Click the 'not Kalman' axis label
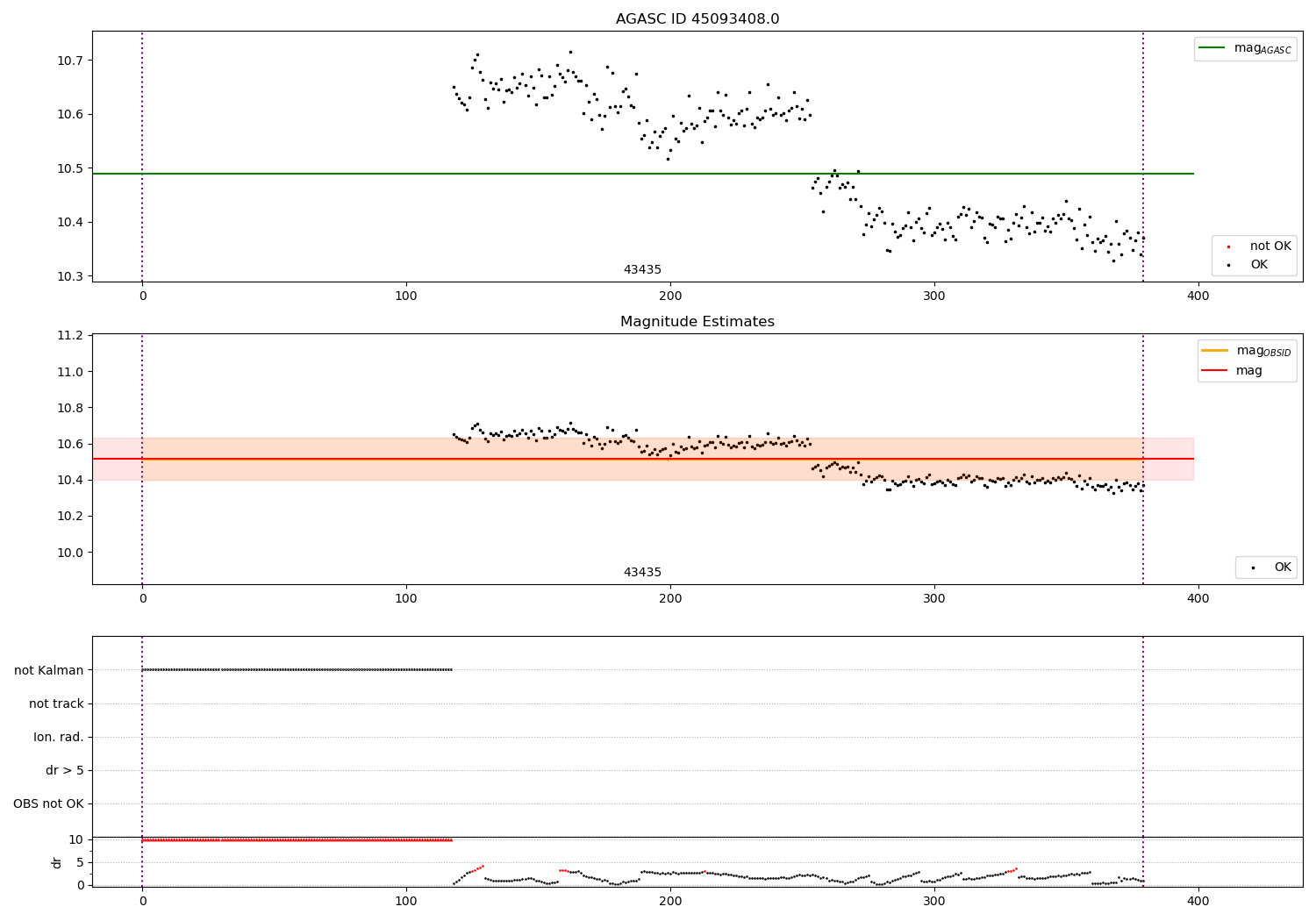Screen dimensions: 1316x921 click(x=49, y=670)
